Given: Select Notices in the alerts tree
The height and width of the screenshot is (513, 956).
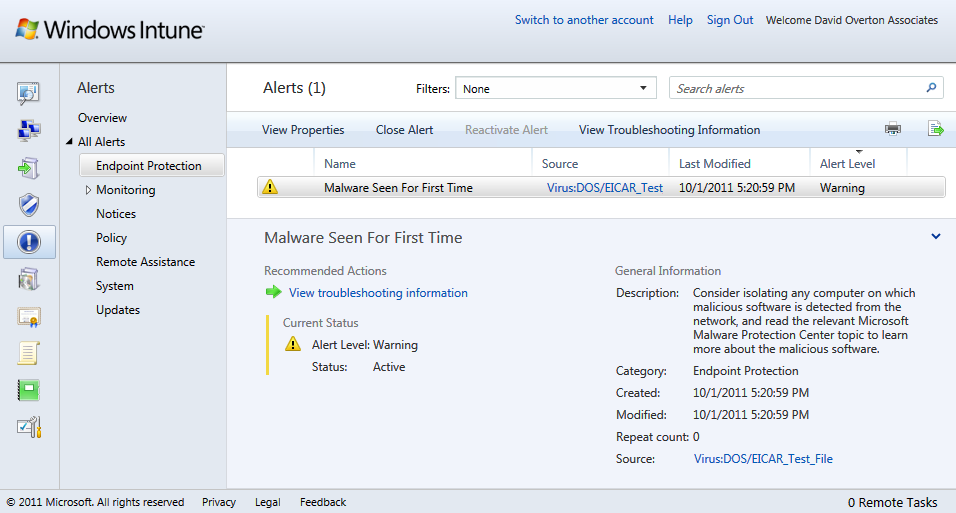Looking at the screenshot, I should [116, 213].
